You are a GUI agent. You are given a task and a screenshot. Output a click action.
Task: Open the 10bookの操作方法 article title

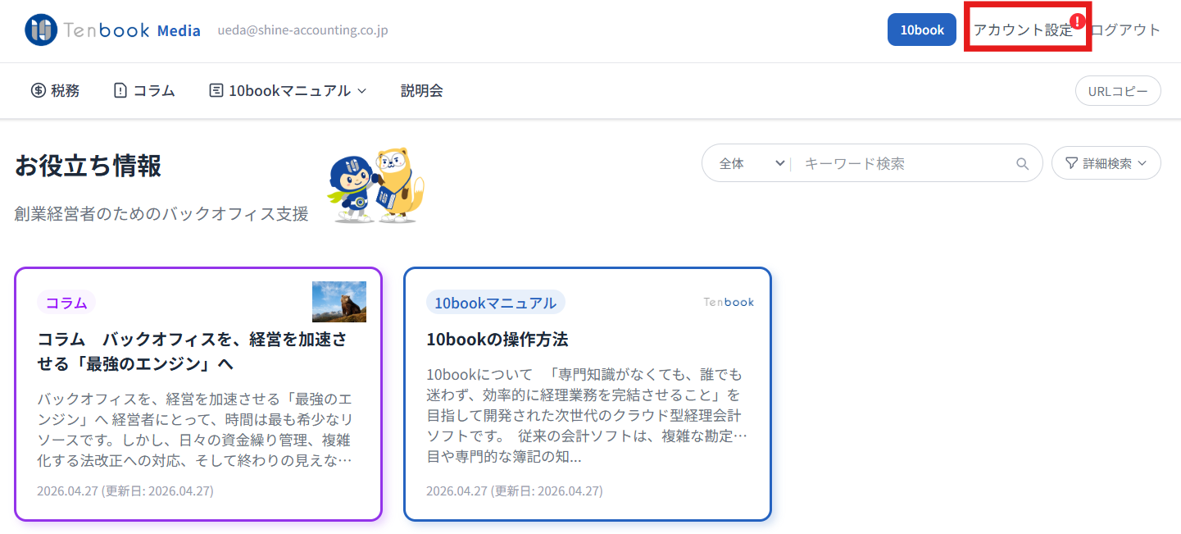[497, 340]
